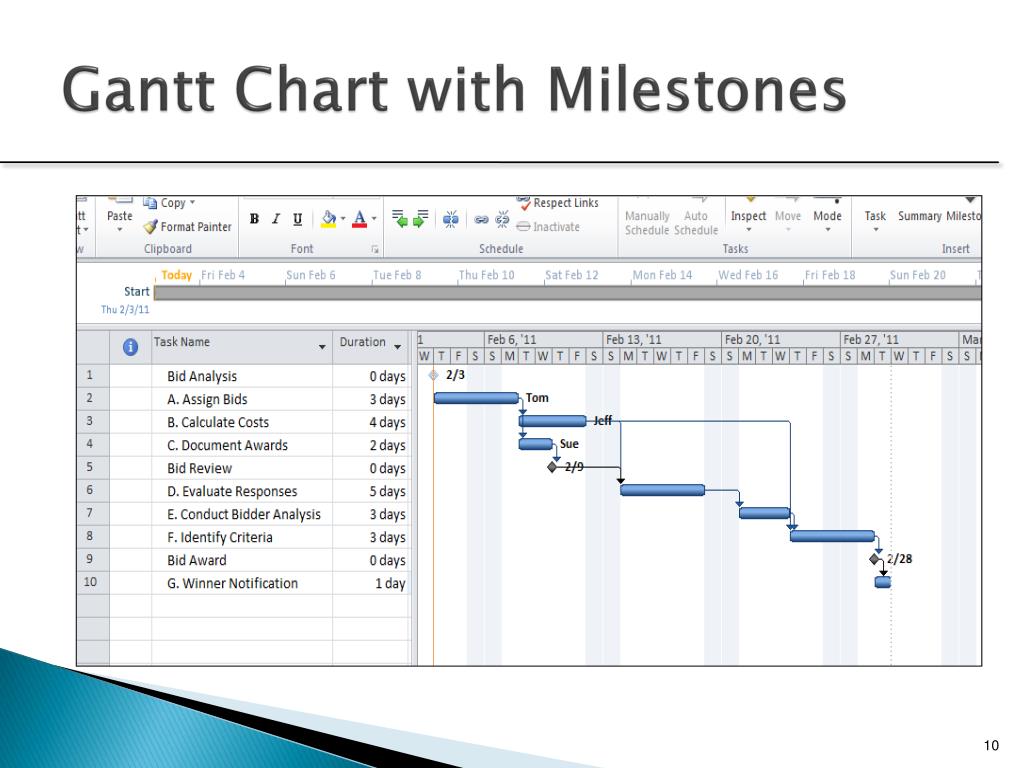Image resolution: width=1024 pixels, height=768 pixels.
Task: Click the Copy icon
Action: point(150,203)
